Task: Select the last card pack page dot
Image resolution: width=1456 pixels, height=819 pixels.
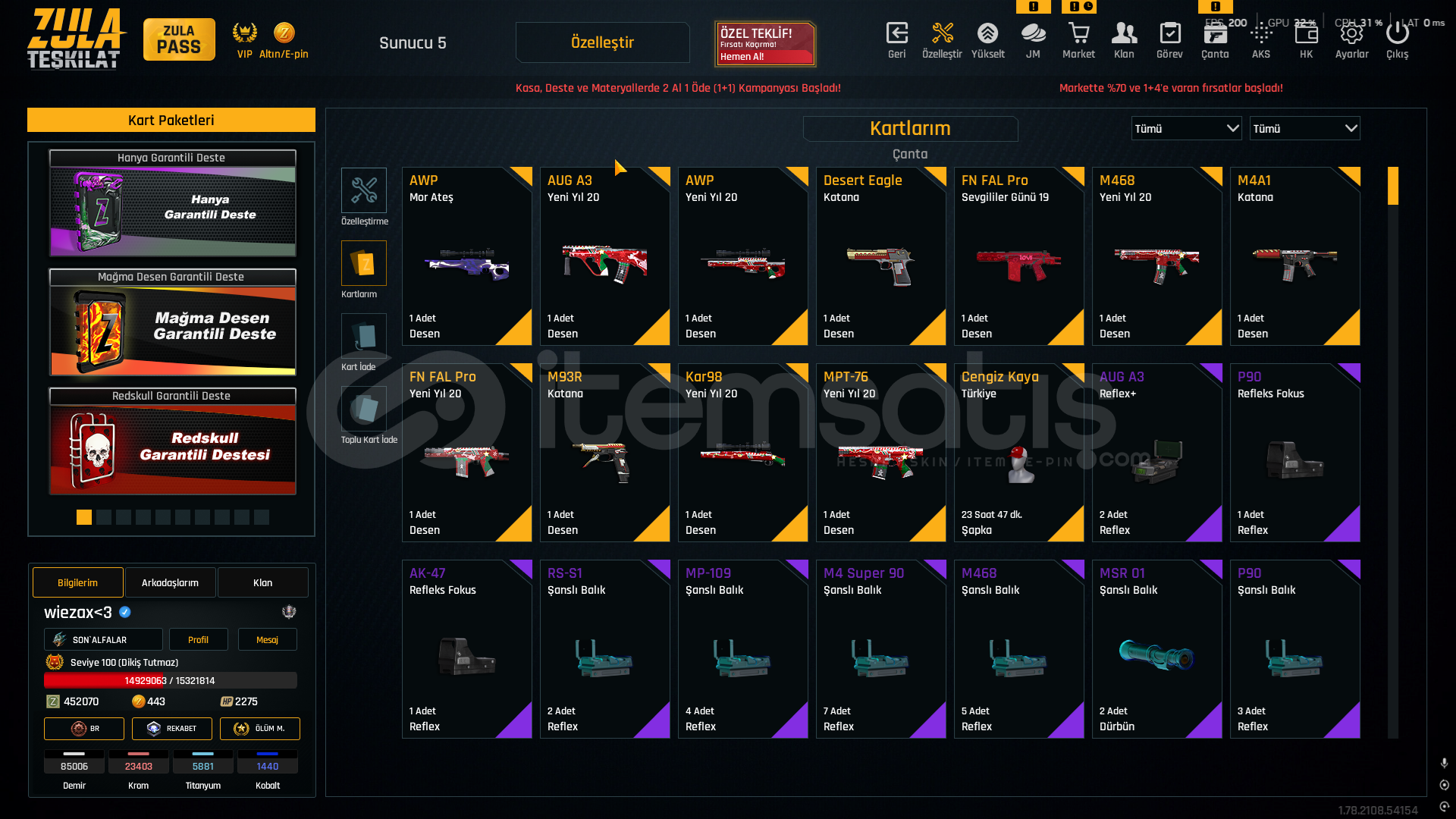Action: point(262,517)
